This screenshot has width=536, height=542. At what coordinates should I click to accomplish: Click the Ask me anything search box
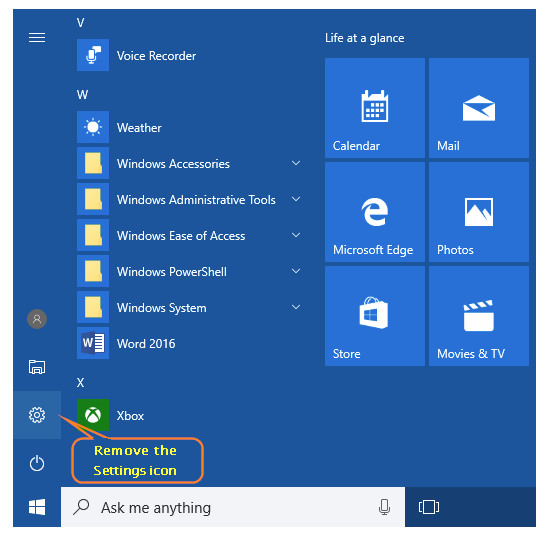pos(233,507)
